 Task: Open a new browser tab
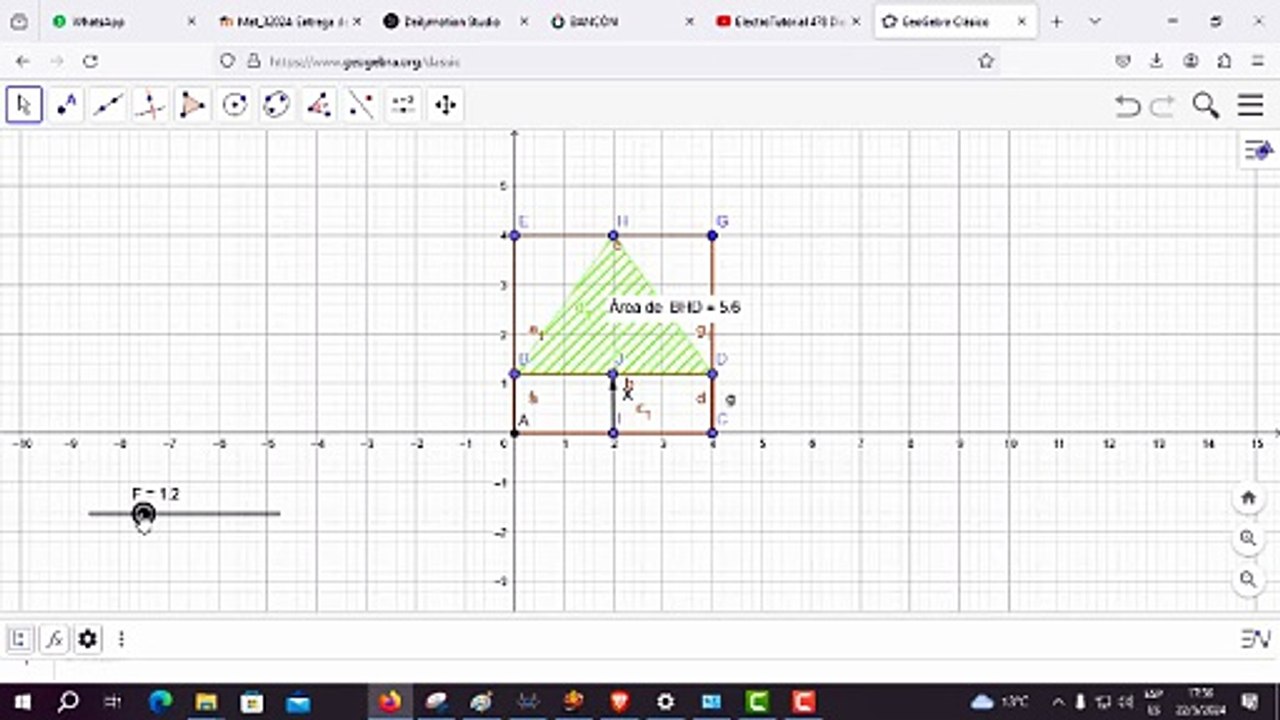coord(1056,21)
